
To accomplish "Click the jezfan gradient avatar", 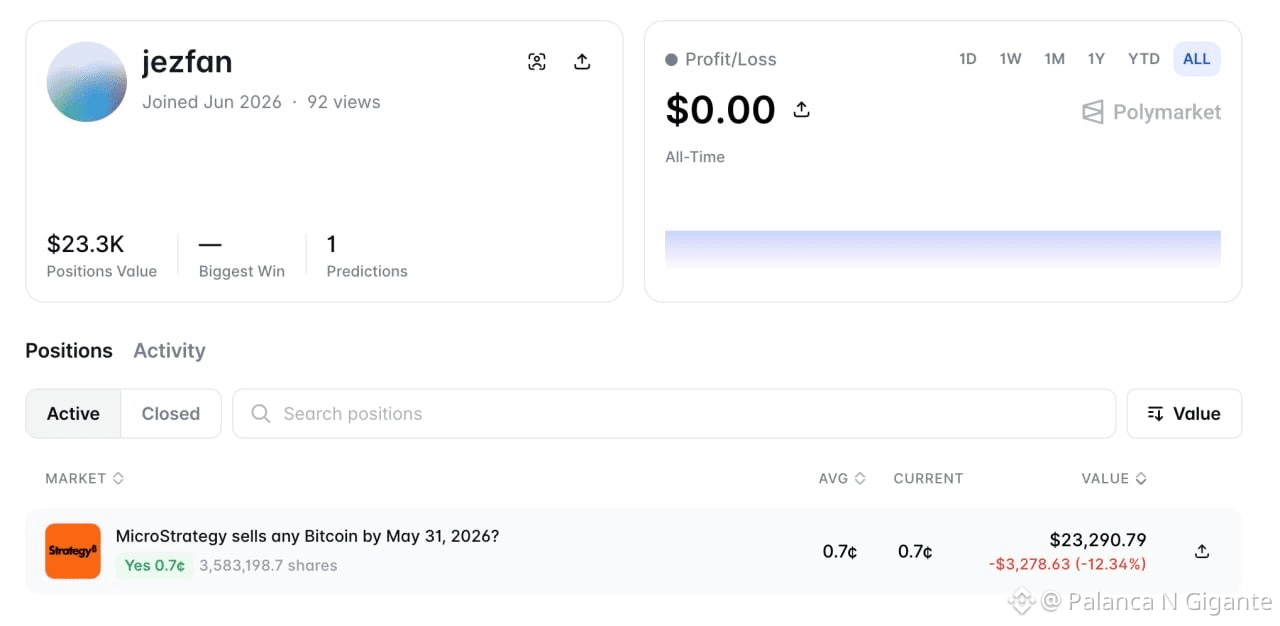I will pos(87,82).
